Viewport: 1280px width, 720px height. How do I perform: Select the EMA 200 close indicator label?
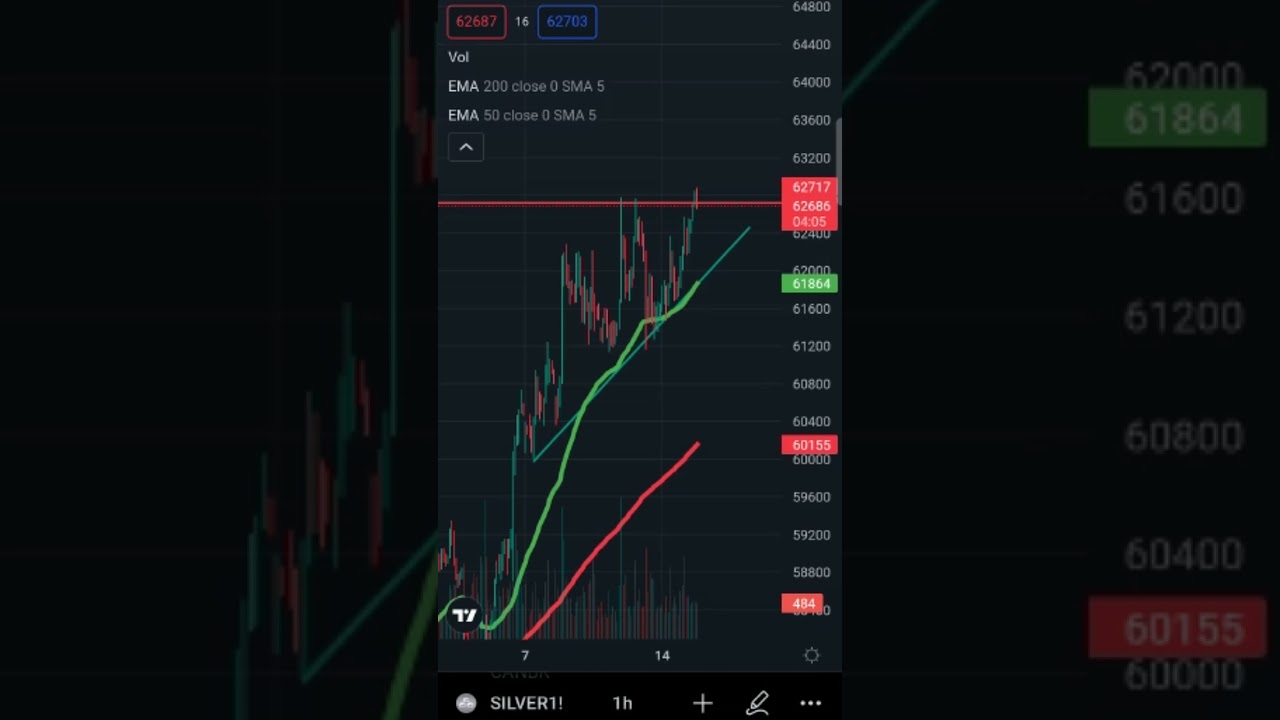coord(526,86)
